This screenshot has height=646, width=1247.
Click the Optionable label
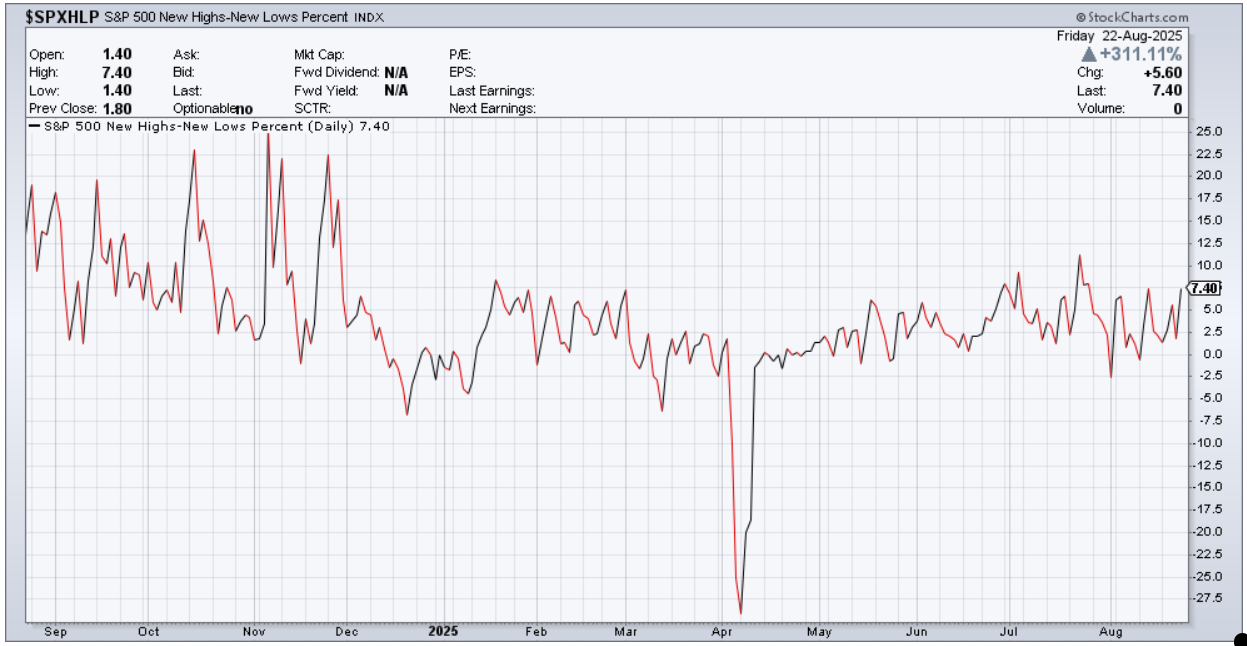tap(203, 108)
